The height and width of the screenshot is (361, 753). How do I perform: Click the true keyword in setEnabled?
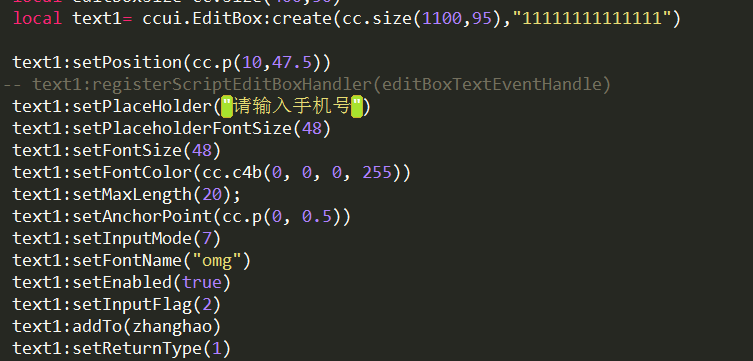point(201,282)
